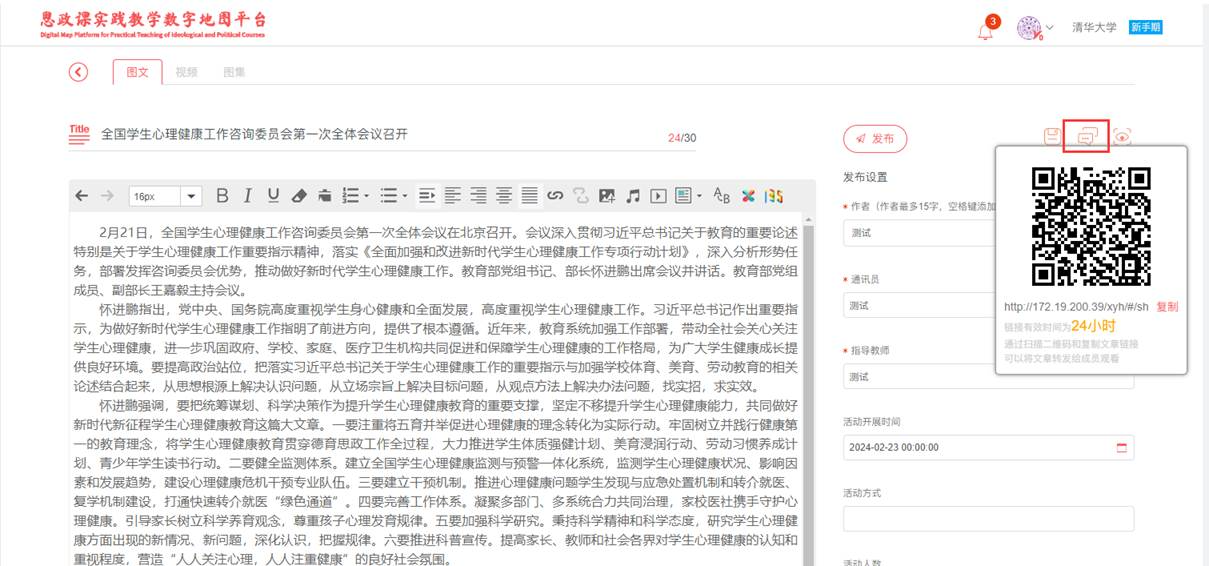The height and width of the screenshot is (566, 1209).
Task: Toggle the preview eye icon
Action: pos(1122,137)
